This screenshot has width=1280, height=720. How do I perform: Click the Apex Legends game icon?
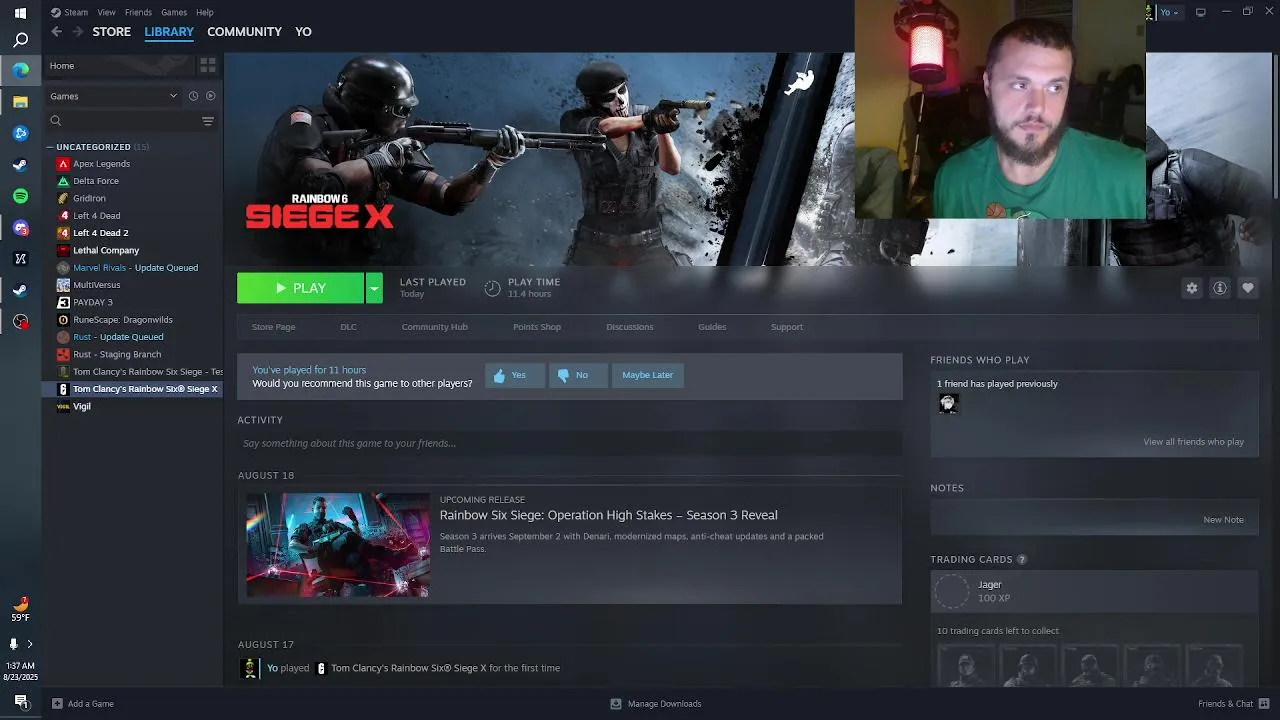click(x=63, y=164)
